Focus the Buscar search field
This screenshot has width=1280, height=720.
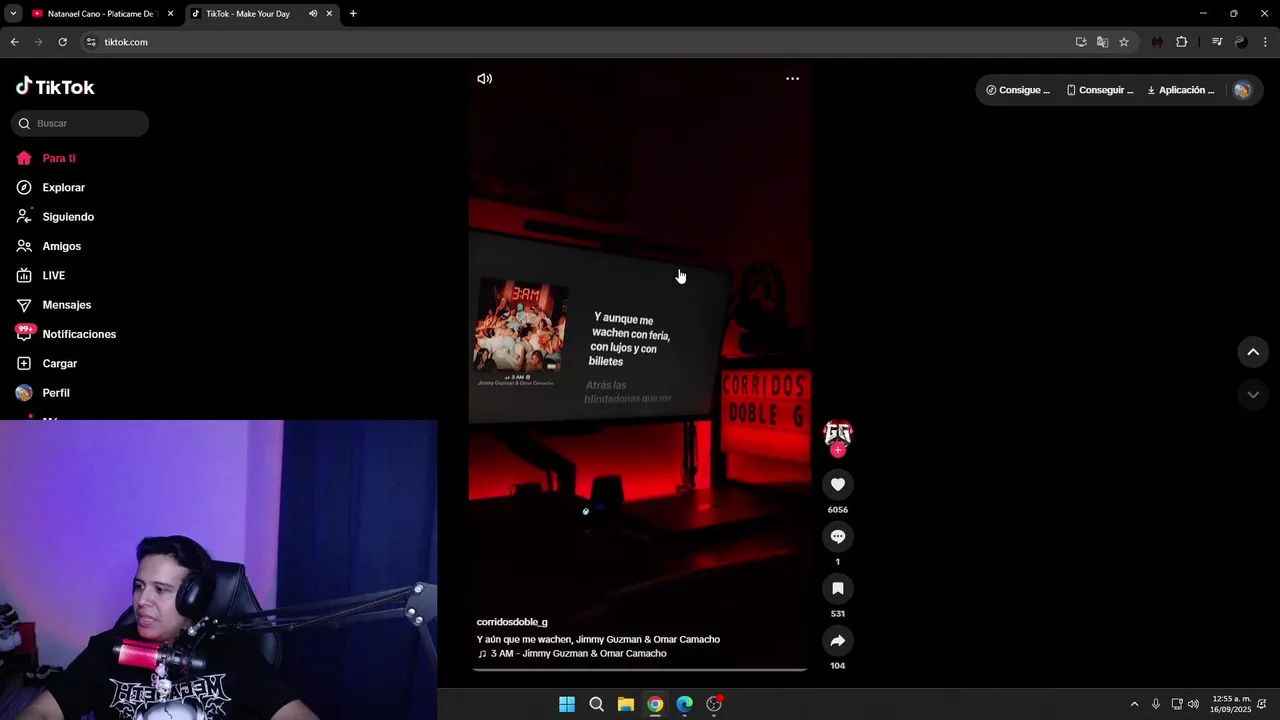click(80, 123)
